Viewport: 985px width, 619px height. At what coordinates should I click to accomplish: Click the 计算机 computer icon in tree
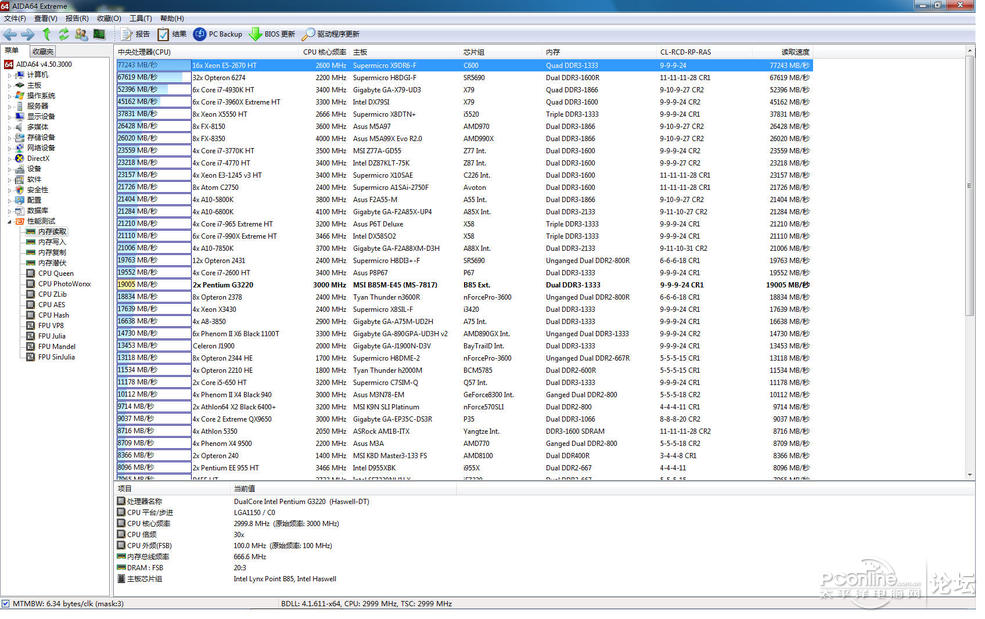pyautogui.click(x=19, y=75)
